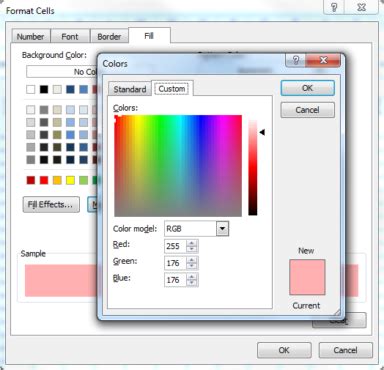Decrease the Blue value with down spinner

point(192,283)
